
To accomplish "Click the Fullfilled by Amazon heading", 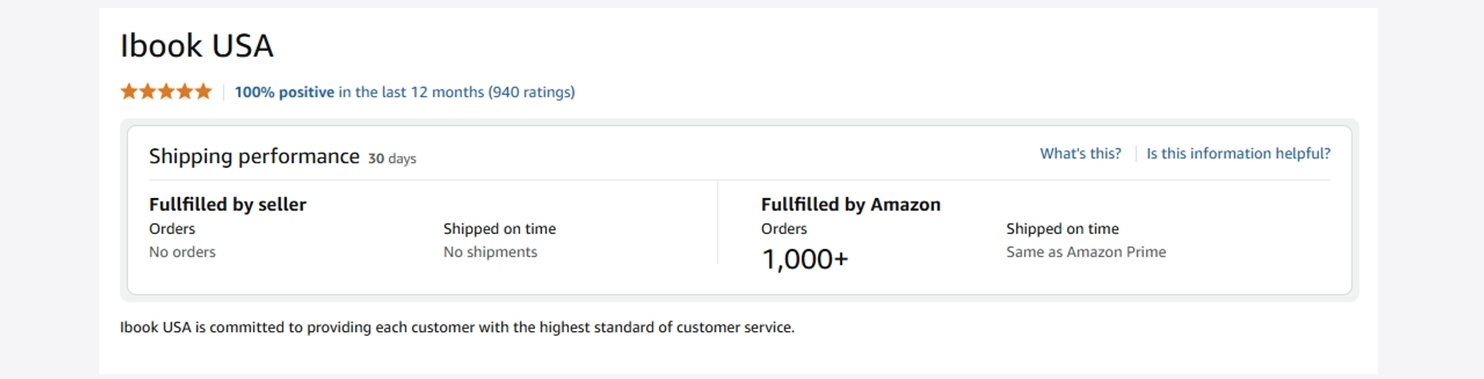I will (851, 204).
